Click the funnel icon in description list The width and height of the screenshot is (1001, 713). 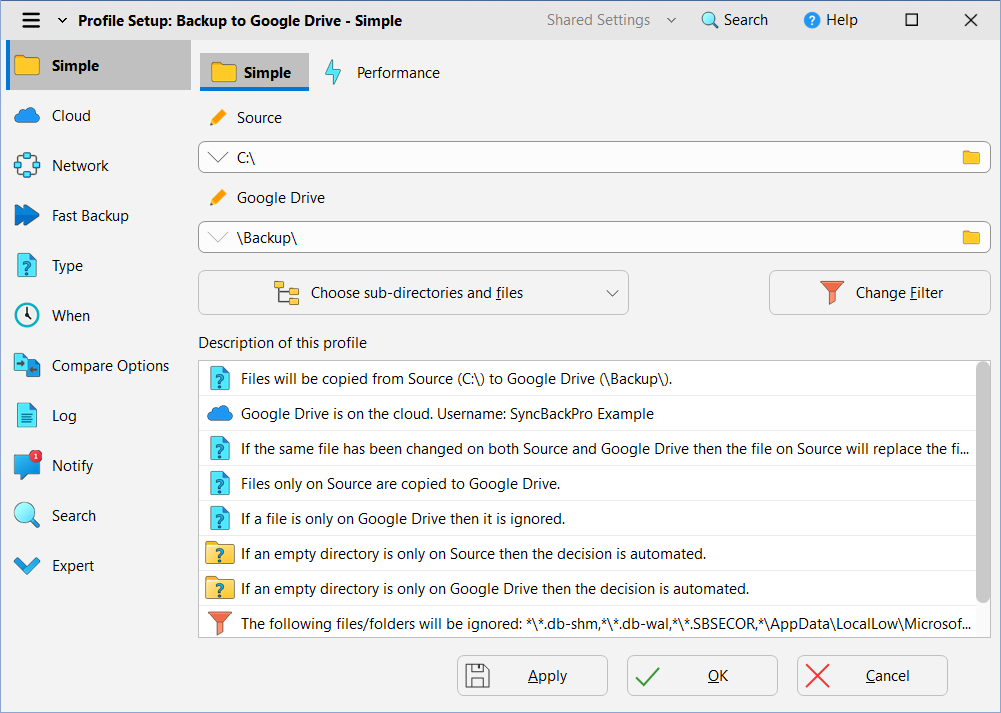click(220, 624)
